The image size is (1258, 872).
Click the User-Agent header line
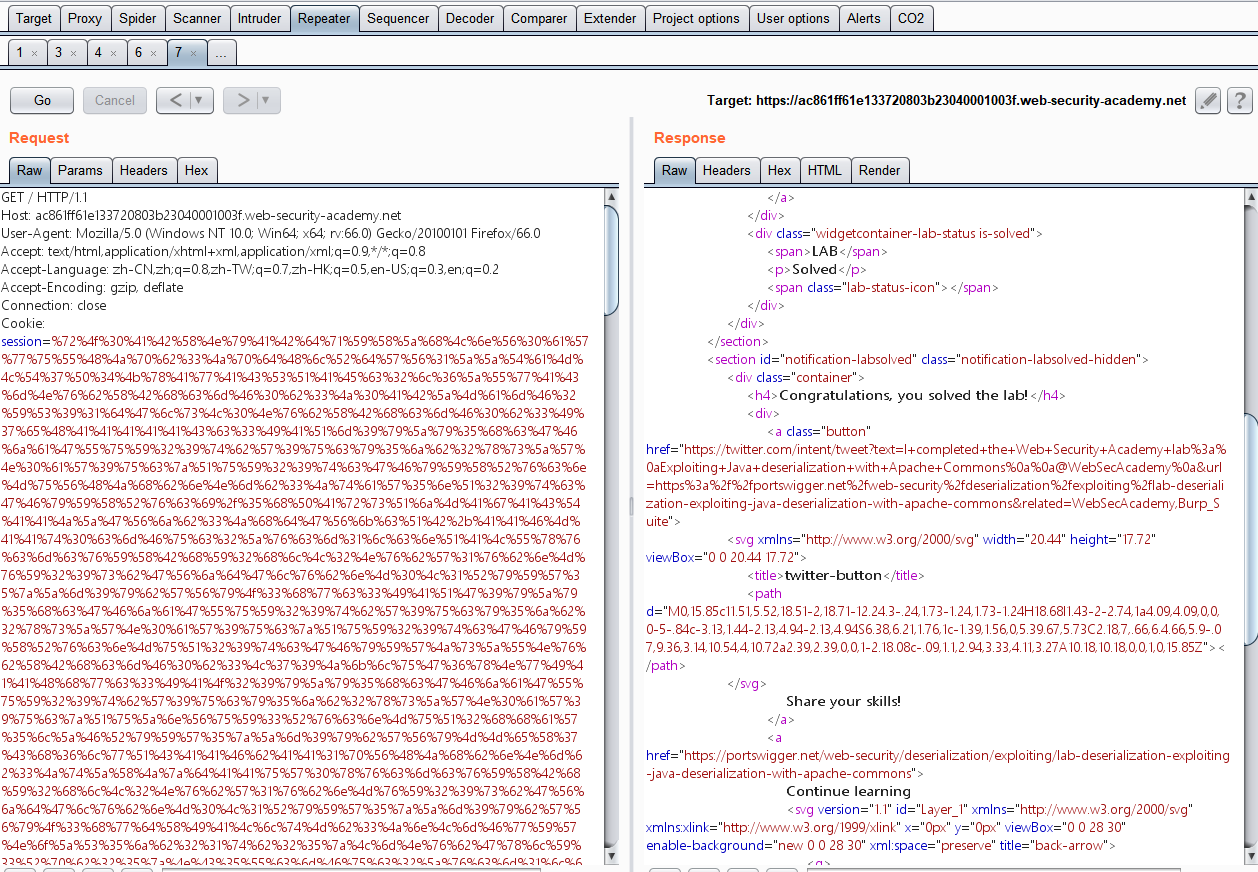tap(270, 233)
